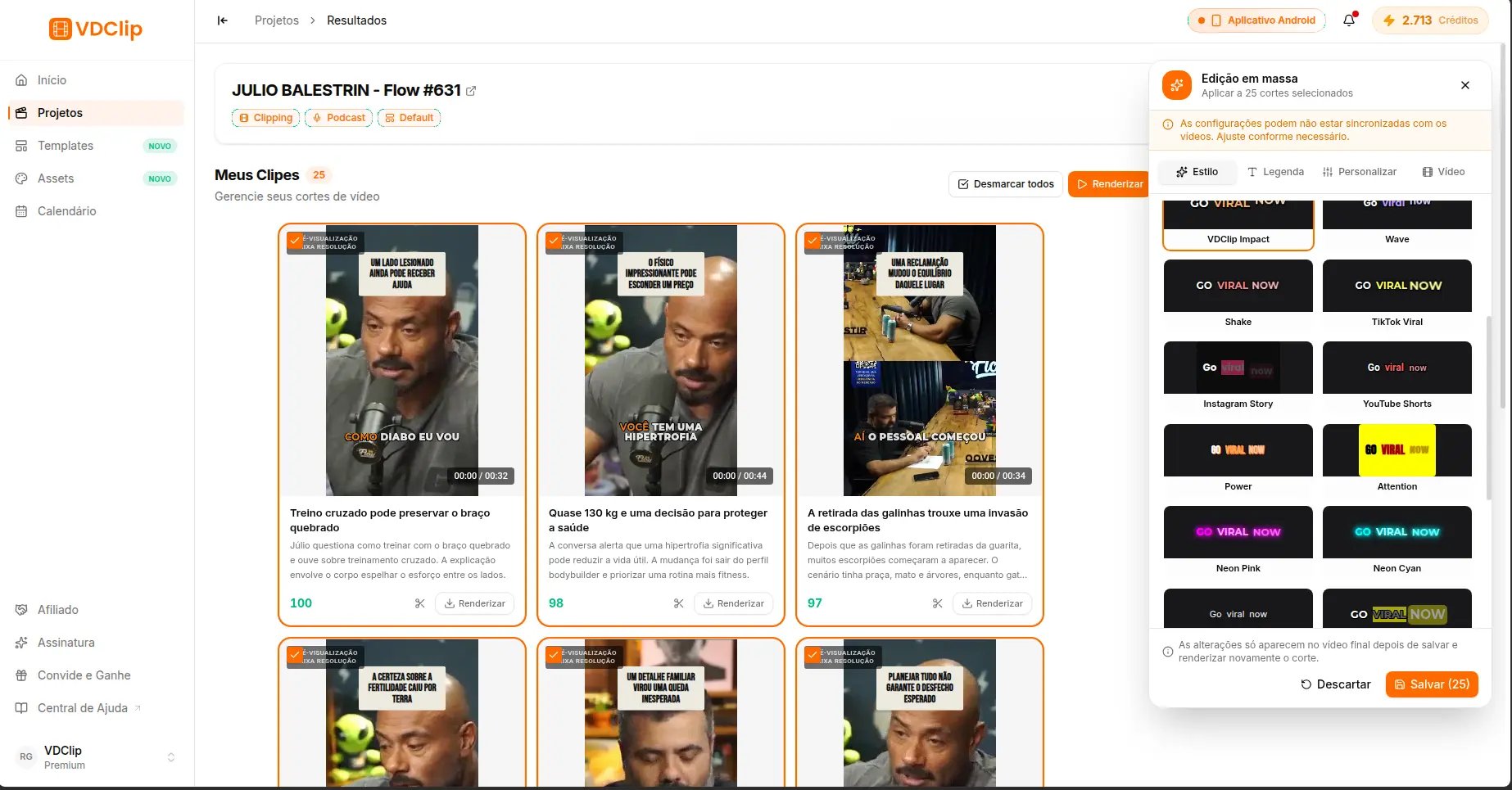Click Projetos breadcrumb
Screen dimensions: 1512x790
pos(277,20)
